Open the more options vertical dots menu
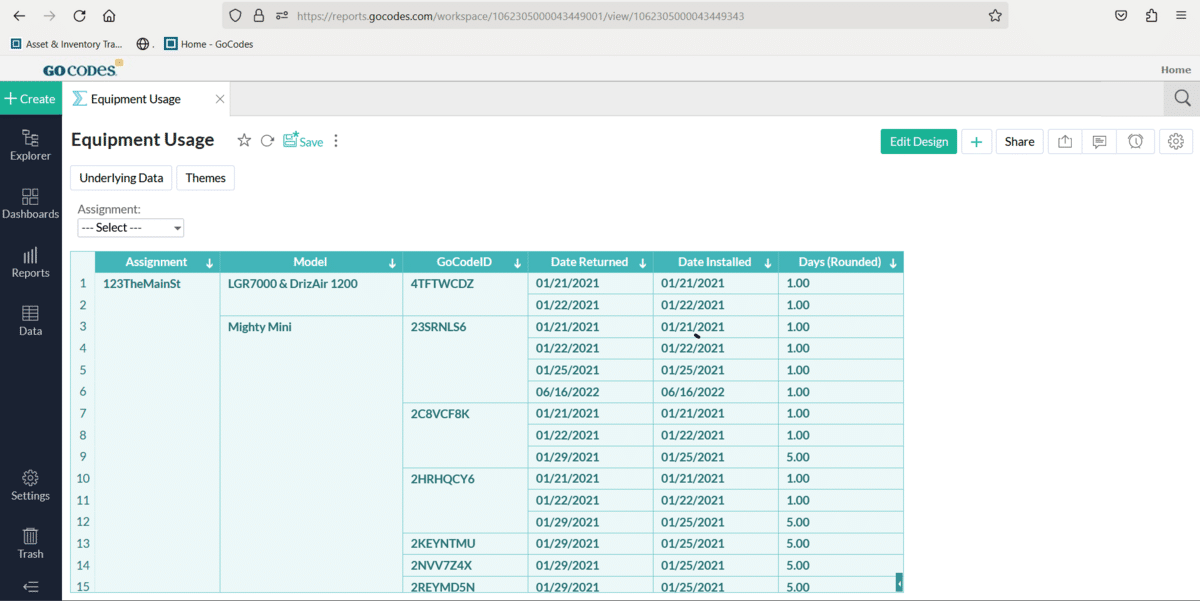 336,141
